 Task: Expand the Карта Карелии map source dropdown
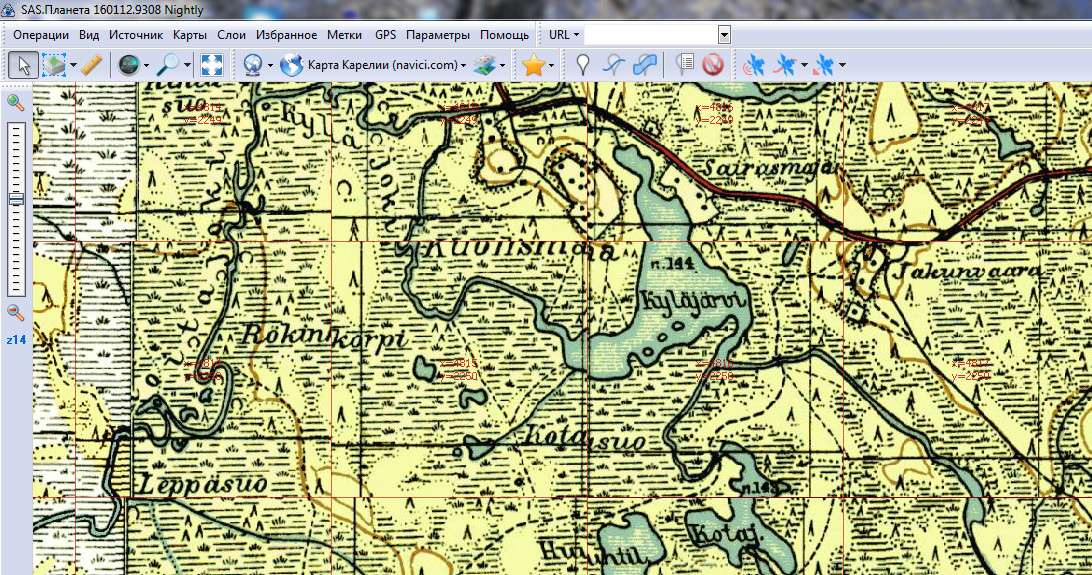464,65
